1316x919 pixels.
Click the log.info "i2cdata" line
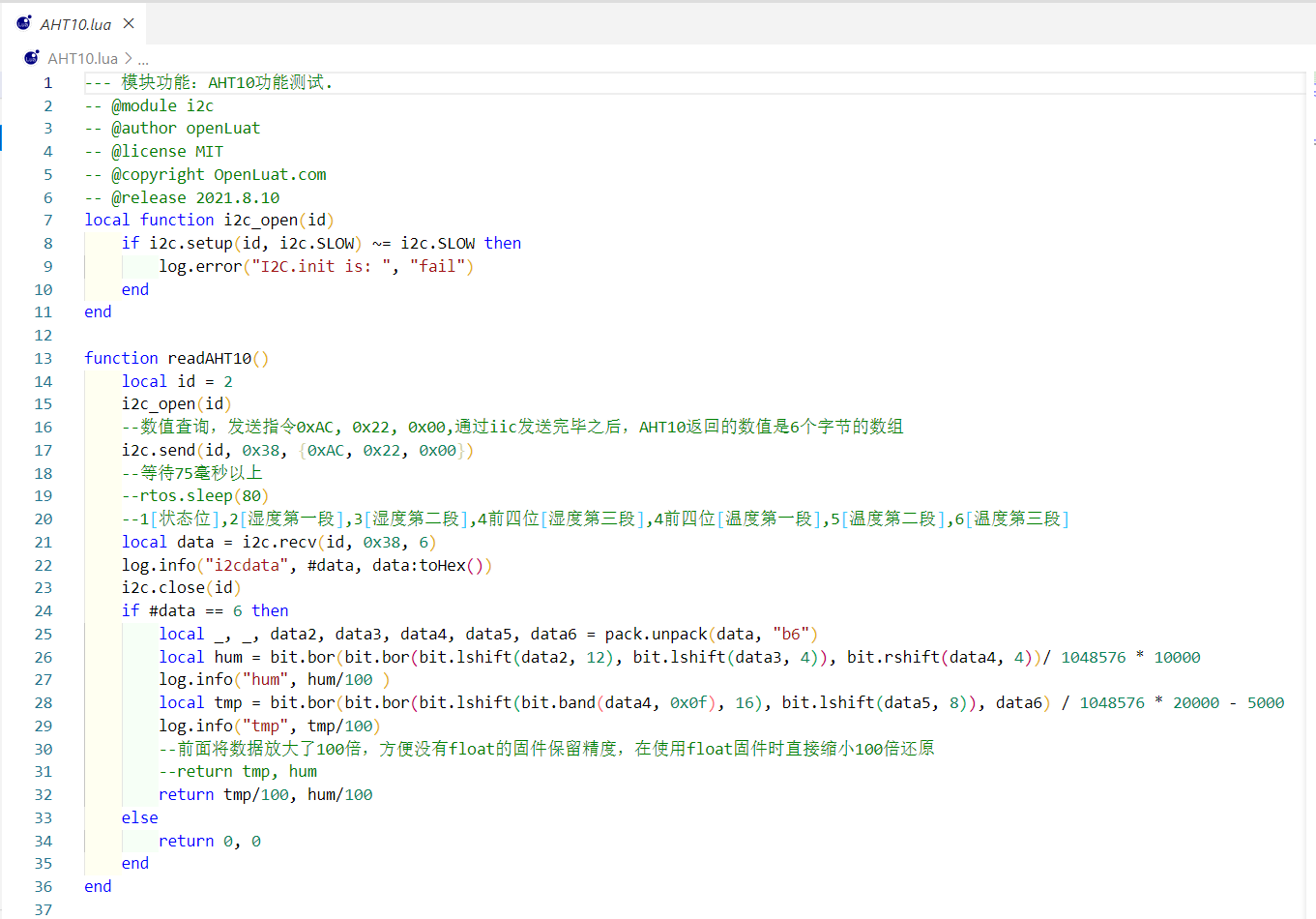point(307,565)
